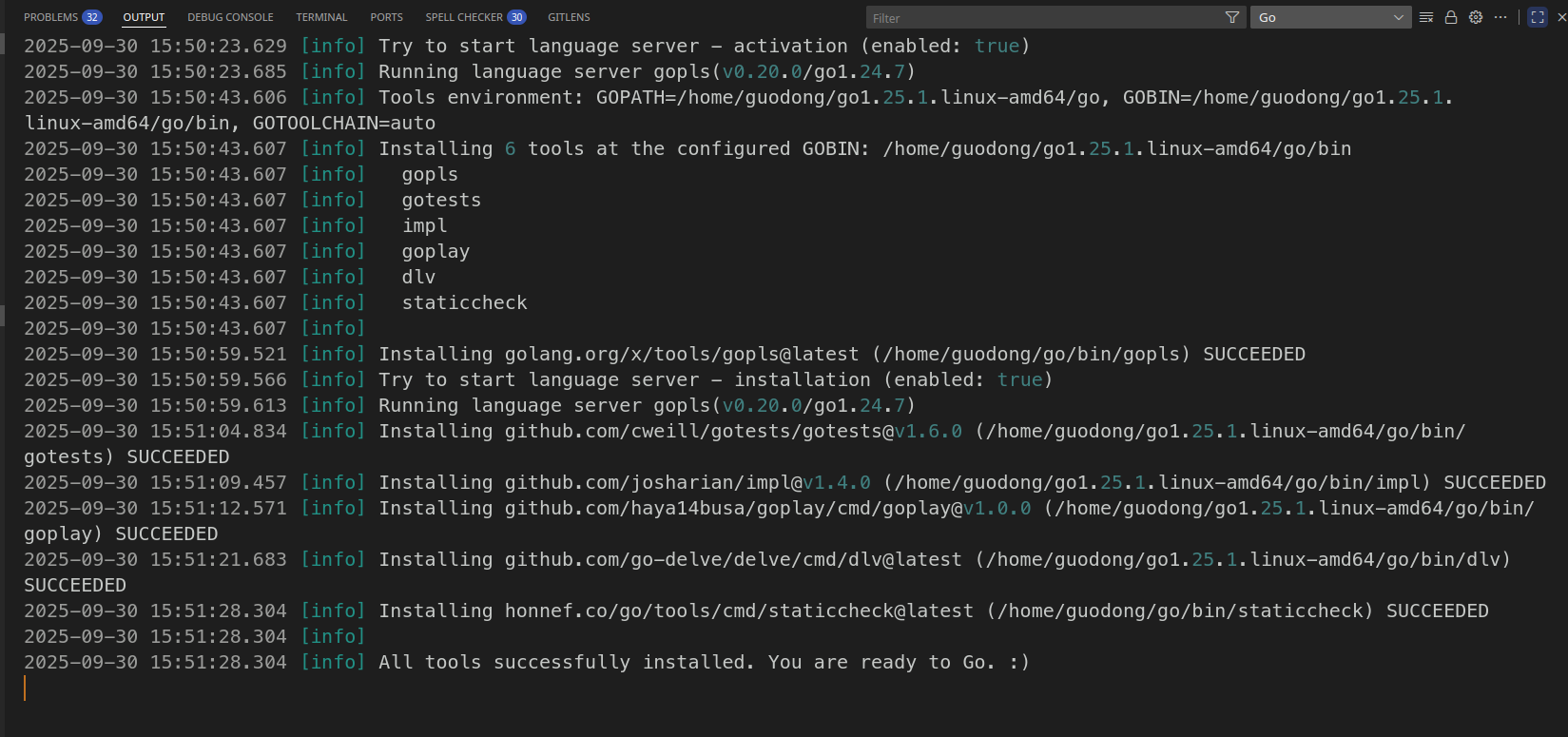The width and height of the screenshot is (1568, 737).
Task: Click the 30 spell checker badge
Action: [516, 17]
